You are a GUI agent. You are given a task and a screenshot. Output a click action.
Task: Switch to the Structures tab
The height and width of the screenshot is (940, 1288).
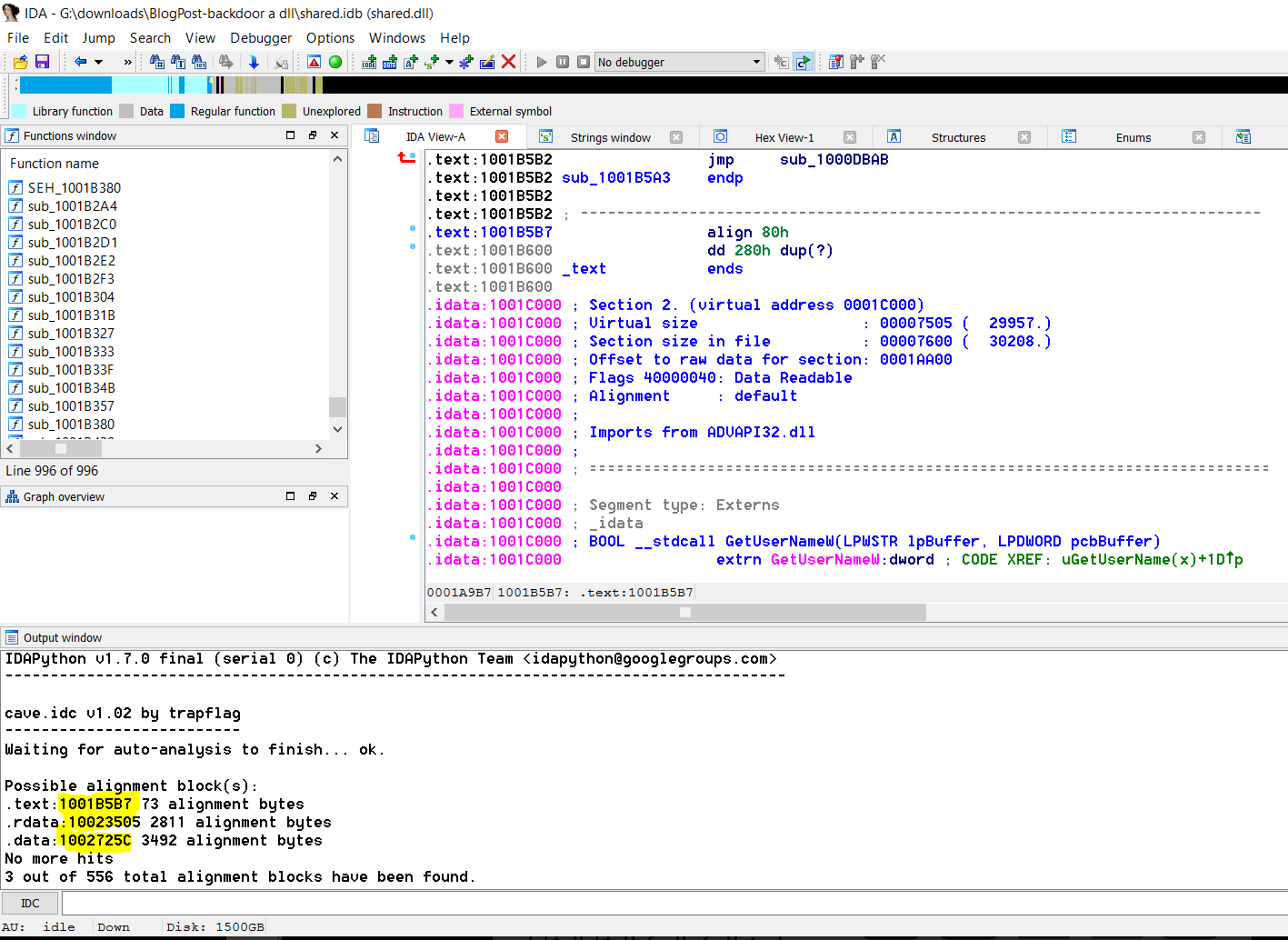958,137
